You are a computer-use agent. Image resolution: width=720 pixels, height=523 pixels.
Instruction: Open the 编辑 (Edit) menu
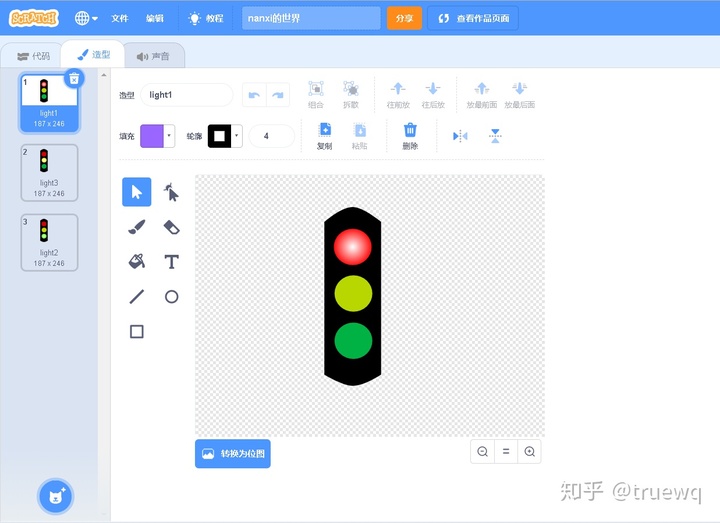(x=155, y=18)
